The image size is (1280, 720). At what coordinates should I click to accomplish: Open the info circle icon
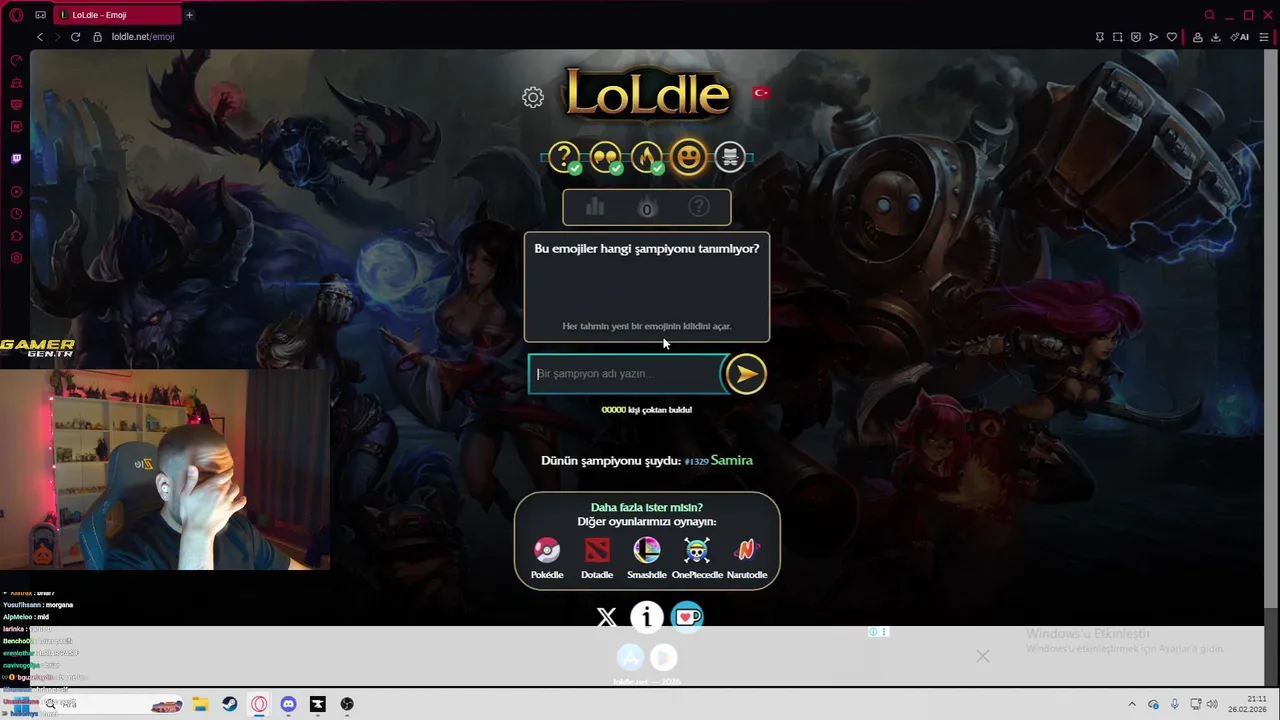647,618
